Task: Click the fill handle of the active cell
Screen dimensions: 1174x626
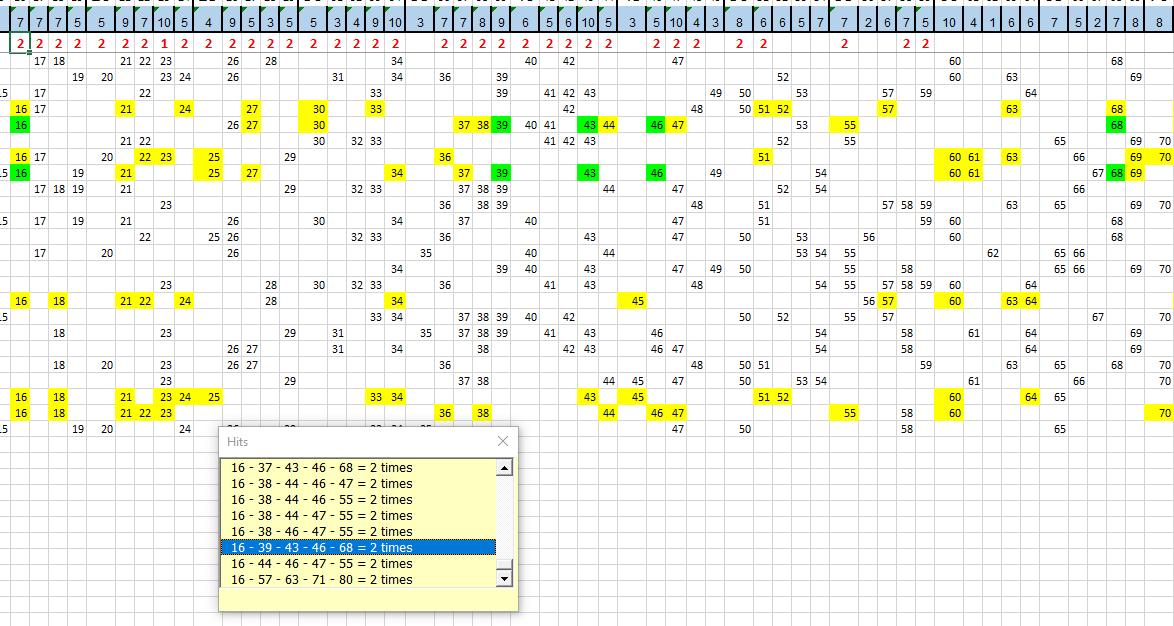Action: pos(30,52)
